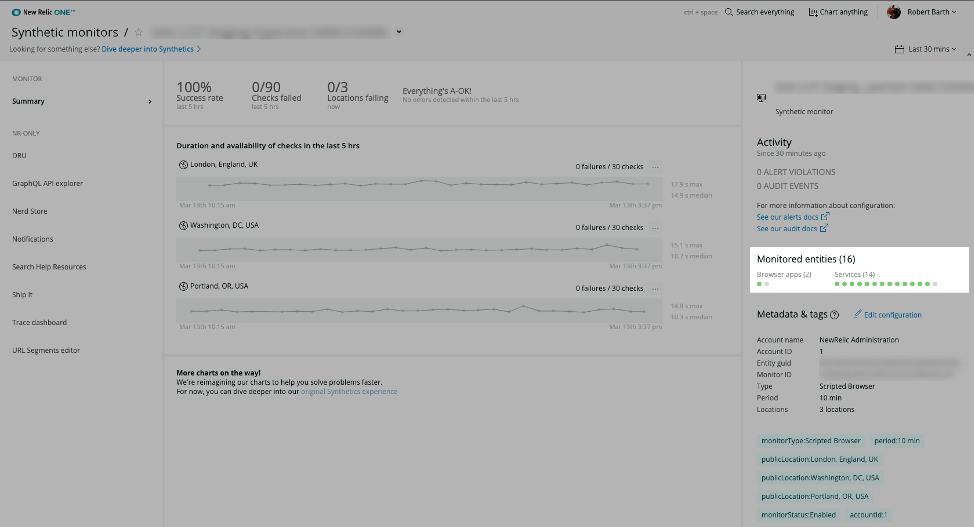Viewport: 974px width, 527px height.
Task: Click the publicLocation:Washington, DC, USA tag
Action: tap(820, 478)
